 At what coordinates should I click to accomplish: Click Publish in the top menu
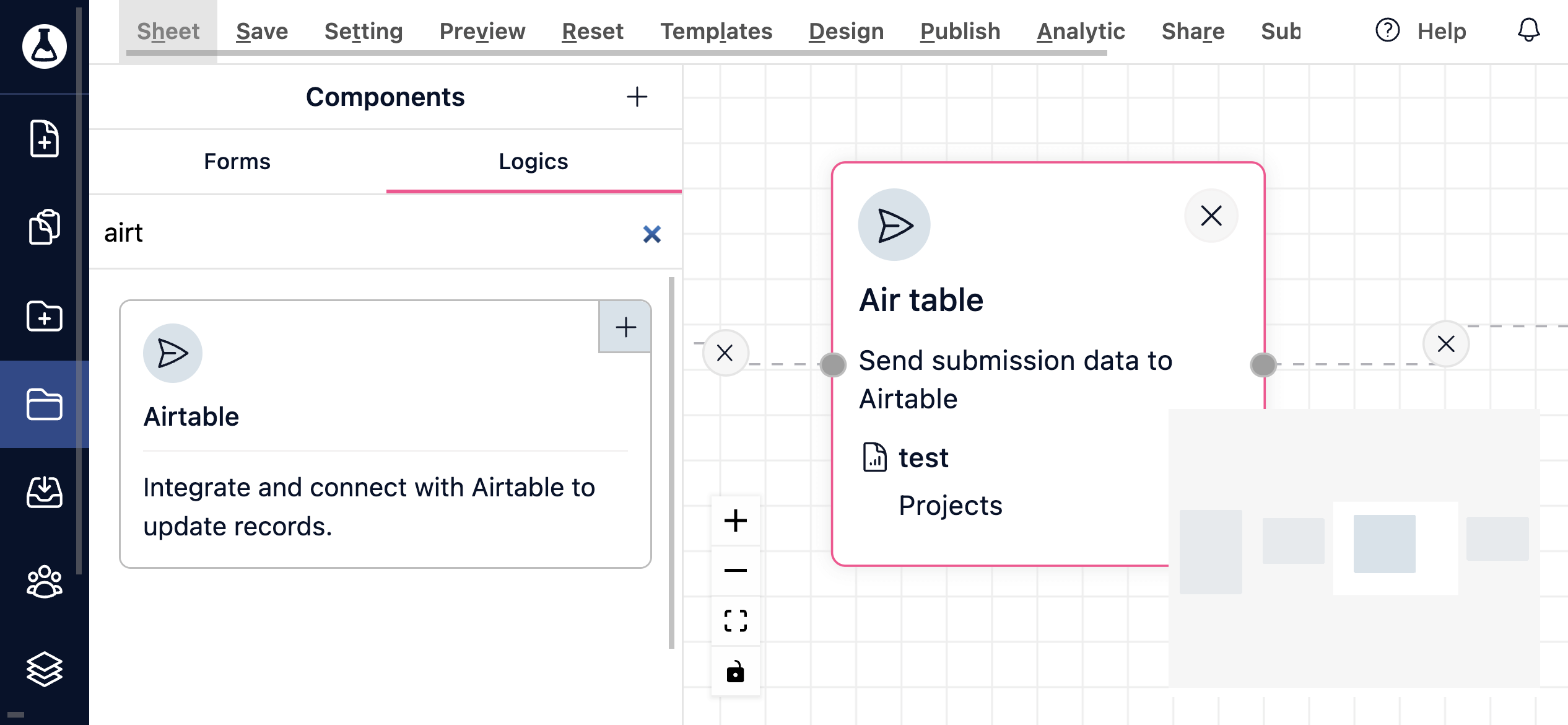tap(960, 31)
